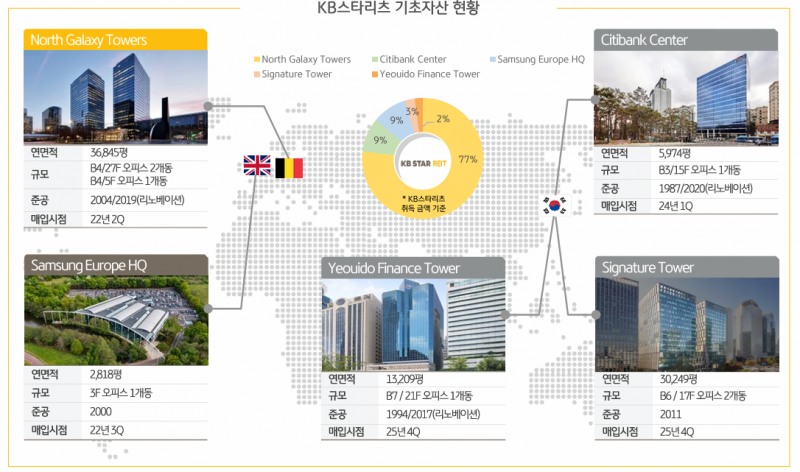Open Signature Tower building photo

click(x=687, y=324)
